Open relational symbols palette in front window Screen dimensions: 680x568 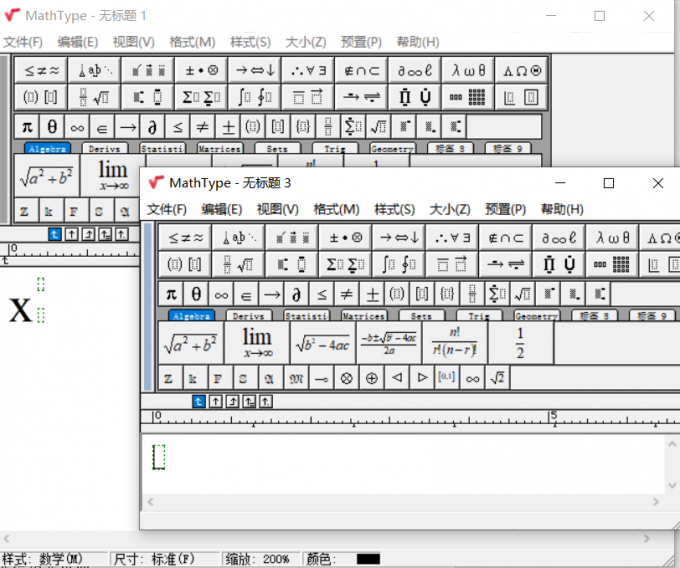click(185, 238)
